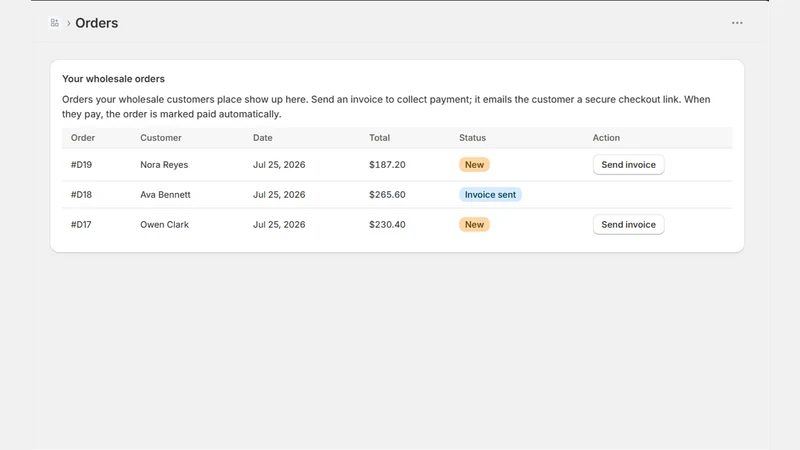Click customer name Ava Bennett
Image resolution: width=800 pixels, height=450 pixels.
(x=165, y=194)
